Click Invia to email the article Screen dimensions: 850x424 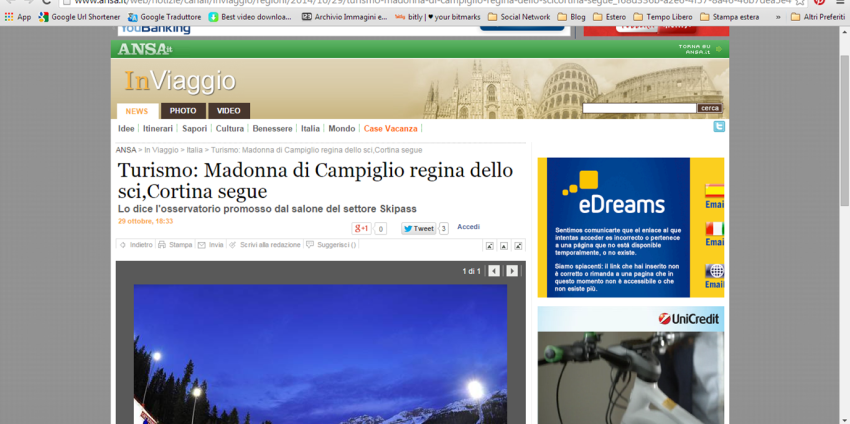click(211, 245)
